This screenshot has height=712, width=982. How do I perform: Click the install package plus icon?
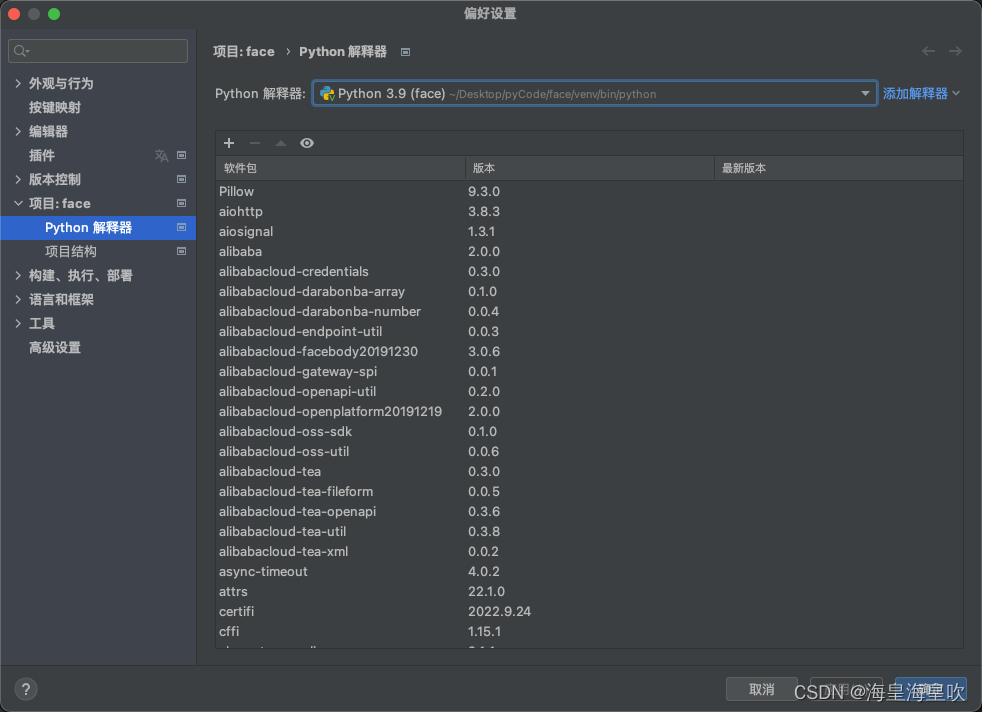[x=229, y=143]
